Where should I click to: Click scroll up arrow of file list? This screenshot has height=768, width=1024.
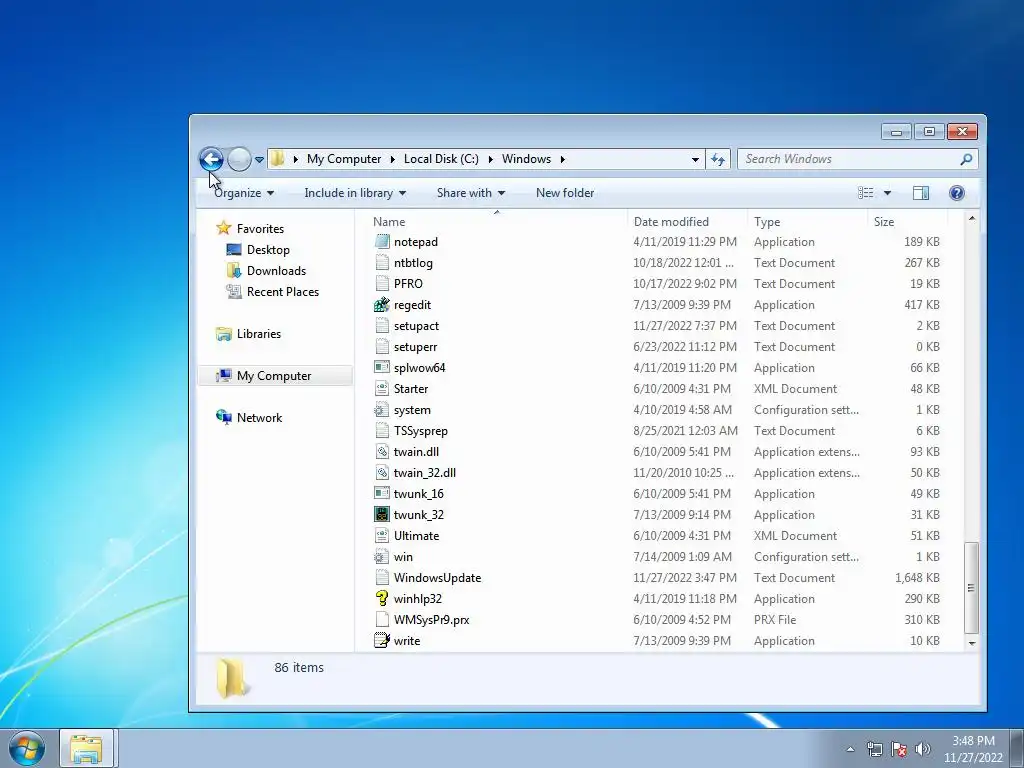coord(971,219)
